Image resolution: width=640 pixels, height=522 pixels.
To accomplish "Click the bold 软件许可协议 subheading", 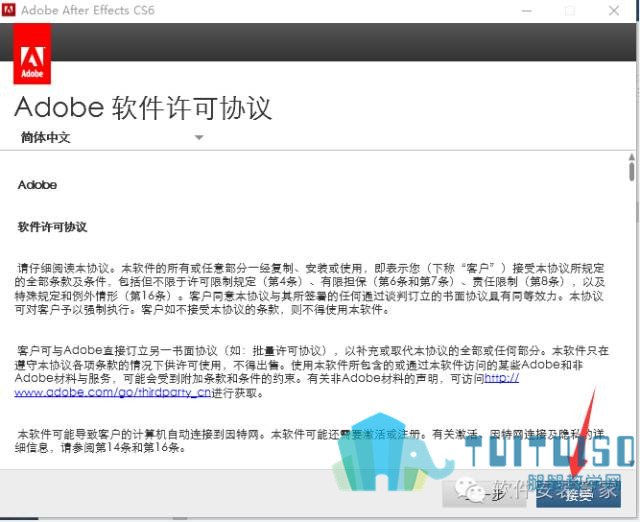I will point(52,227).
